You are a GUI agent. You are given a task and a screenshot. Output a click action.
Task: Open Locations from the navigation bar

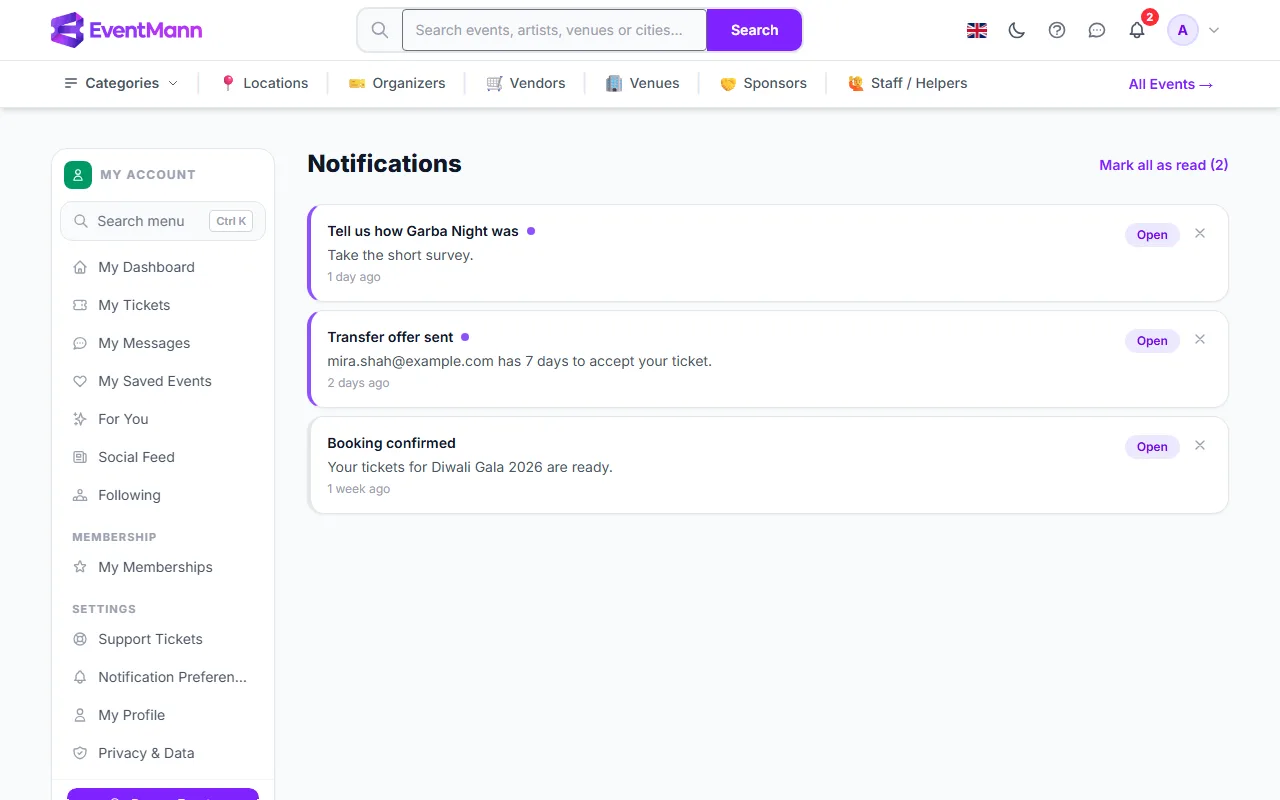(264, 83)
